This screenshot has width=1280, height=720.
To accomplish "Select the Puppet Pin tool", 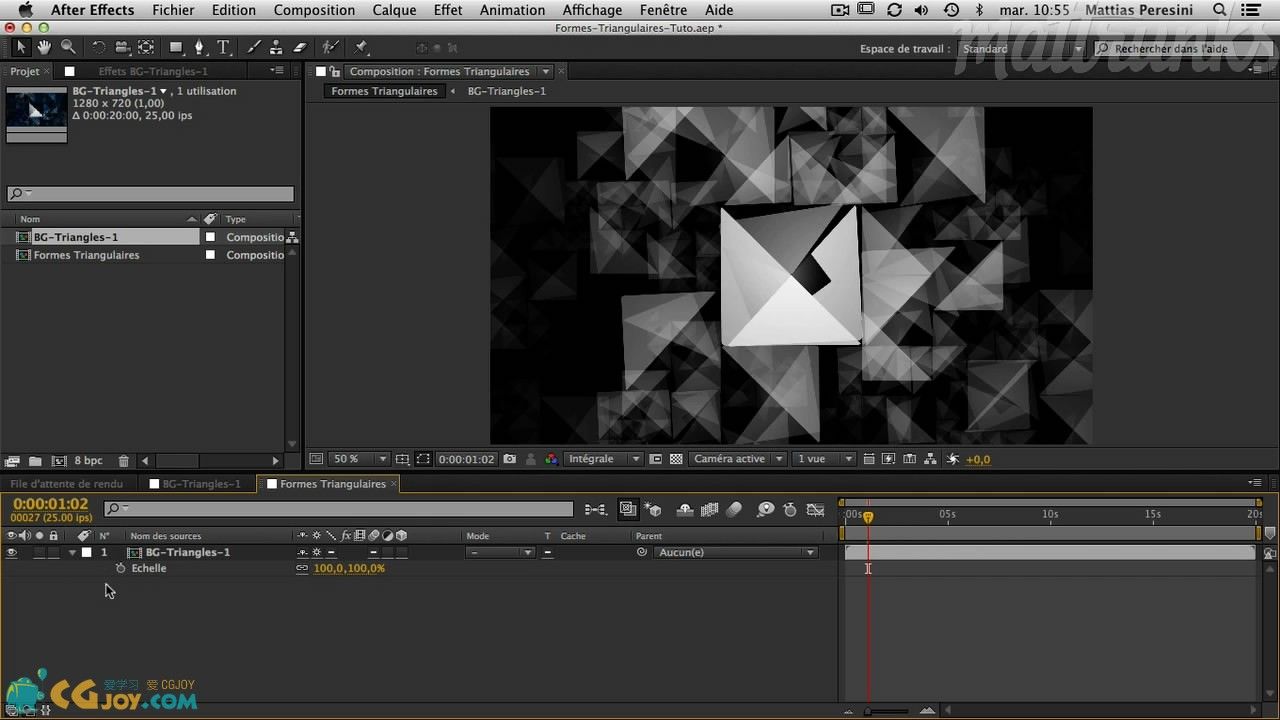I will (x=361, y=48).
